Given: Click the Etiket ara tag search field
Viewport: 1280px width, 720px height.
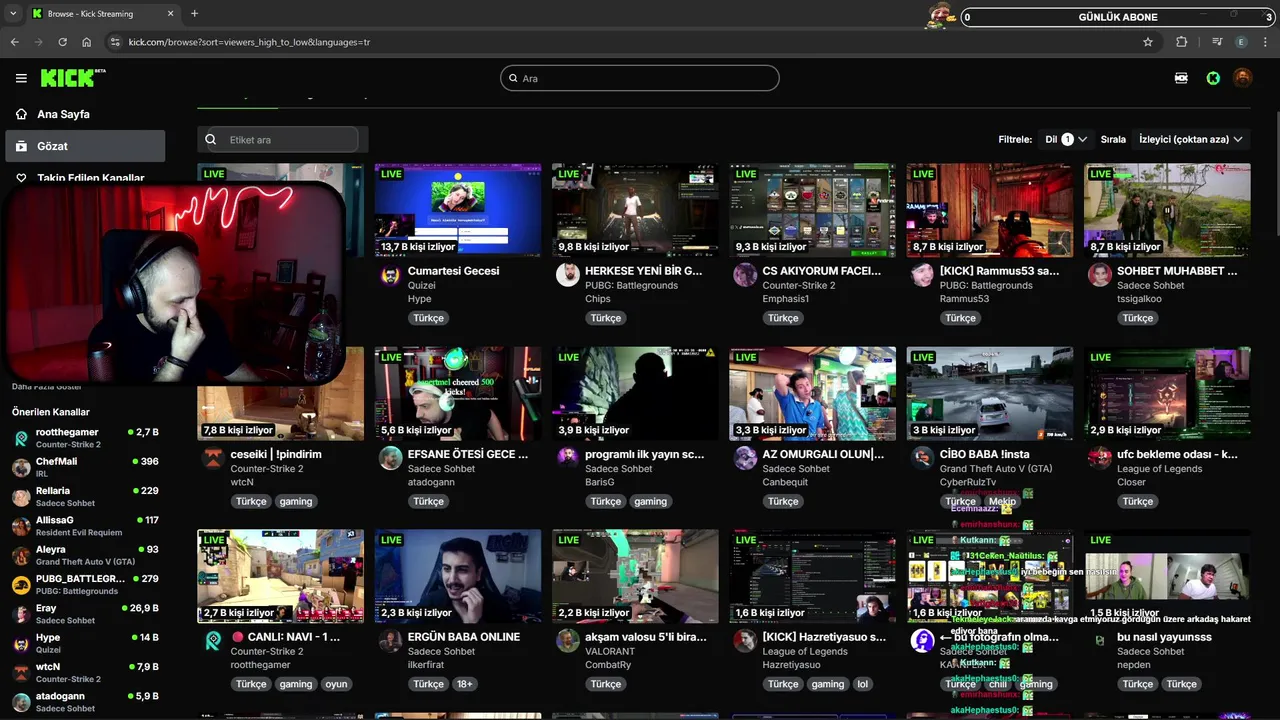Looking at the screenshot, I should [x=283, y=140].
